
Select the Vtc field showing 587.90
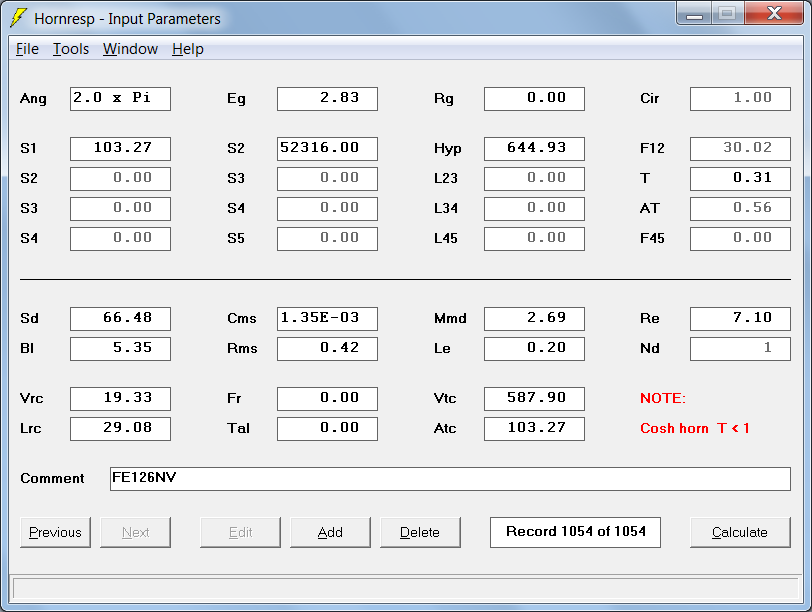click(534, 399)
